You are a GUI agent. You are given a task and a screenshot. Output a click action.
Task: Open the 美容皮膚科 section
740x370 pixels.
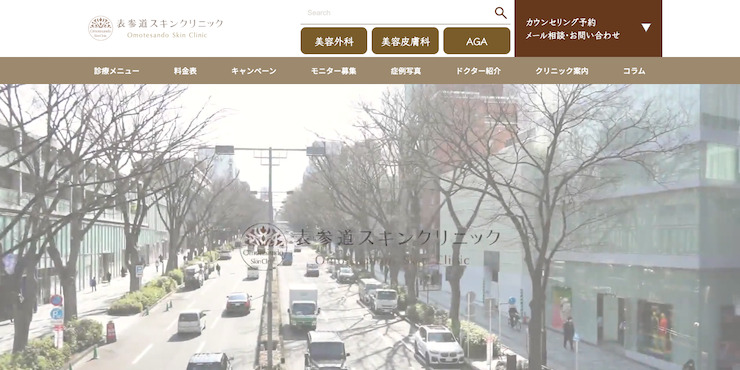click(405, 41)
